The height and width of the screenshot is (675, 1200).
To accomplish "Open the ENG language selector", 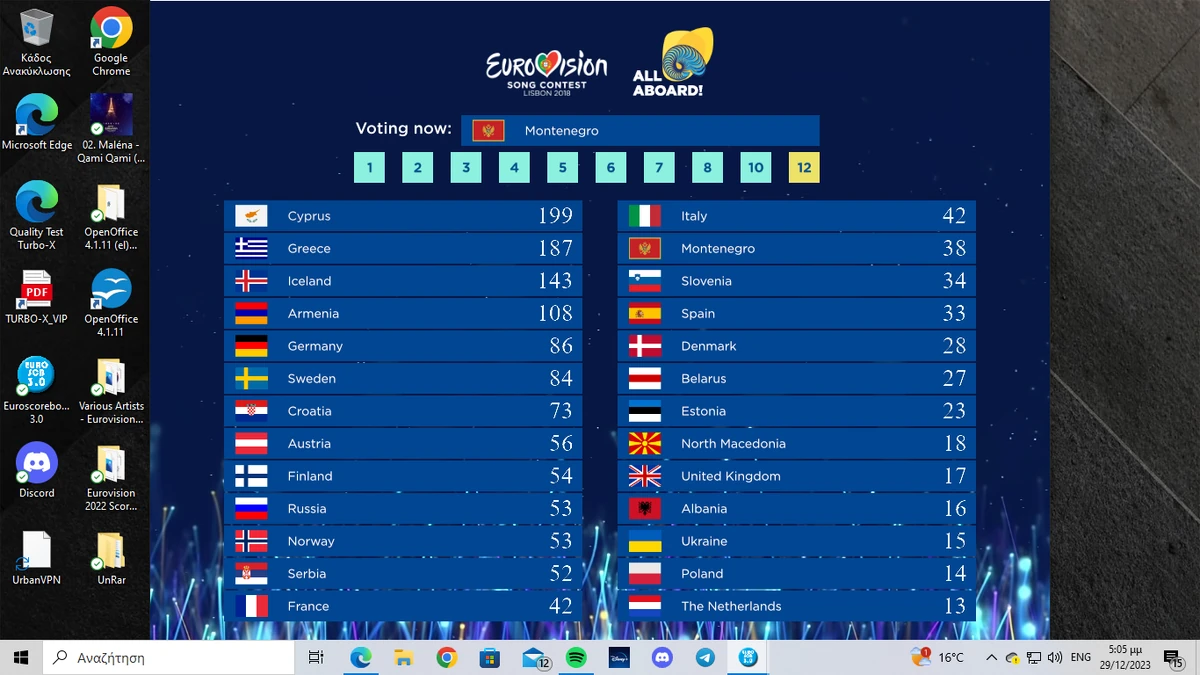I will coord(1080,657).
